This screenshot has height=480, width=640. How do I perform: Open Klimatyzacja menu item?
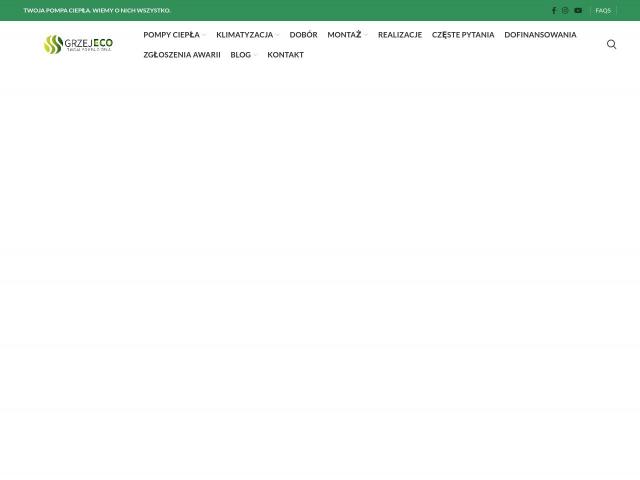point(244,35)
